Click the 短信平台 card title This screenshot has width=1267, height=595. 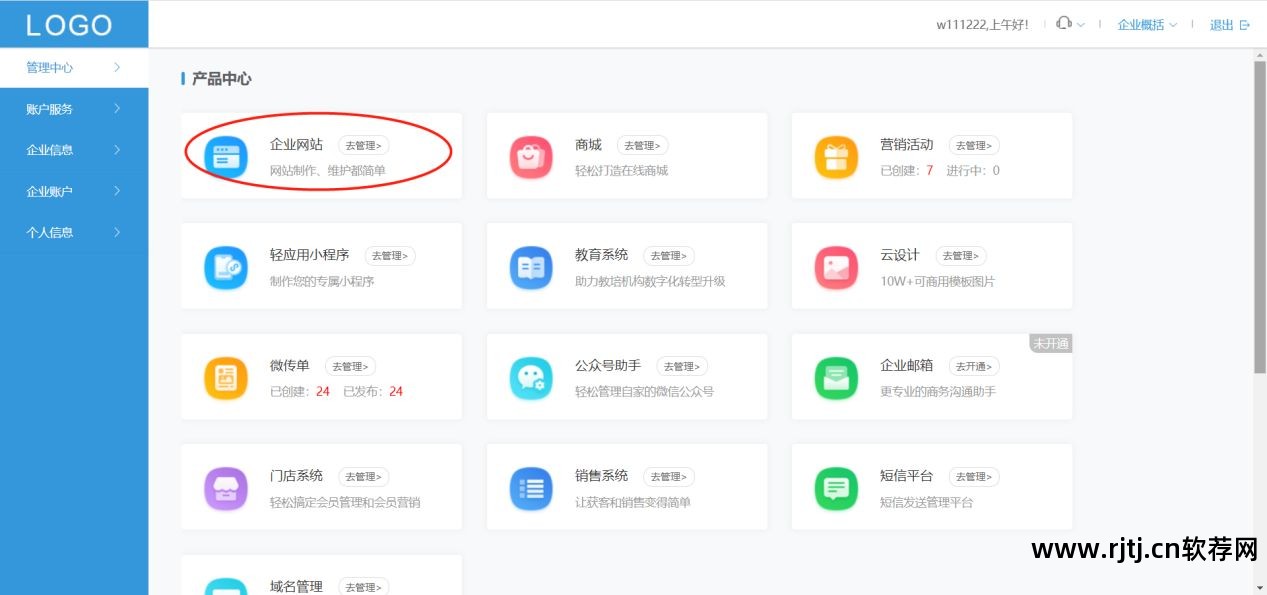click(907, 476)
